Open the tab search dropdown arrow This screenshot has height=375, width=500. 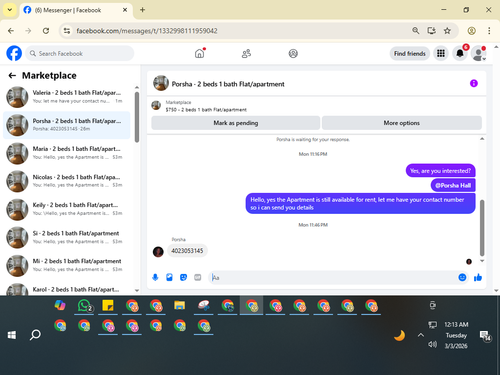coord(10,10)
